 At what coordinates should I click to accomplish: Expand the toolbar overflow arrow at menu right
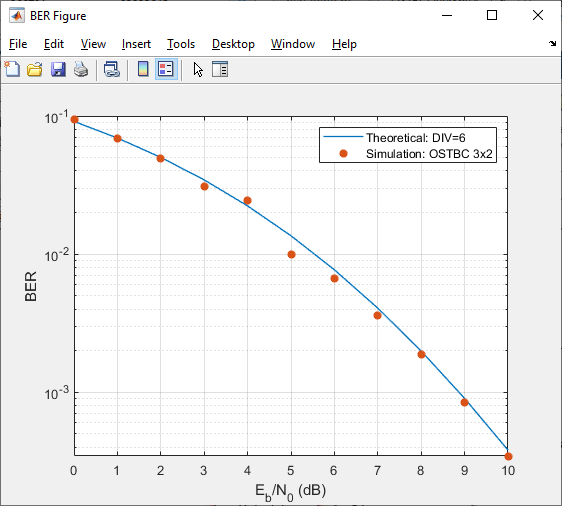(x=552, y=43)
